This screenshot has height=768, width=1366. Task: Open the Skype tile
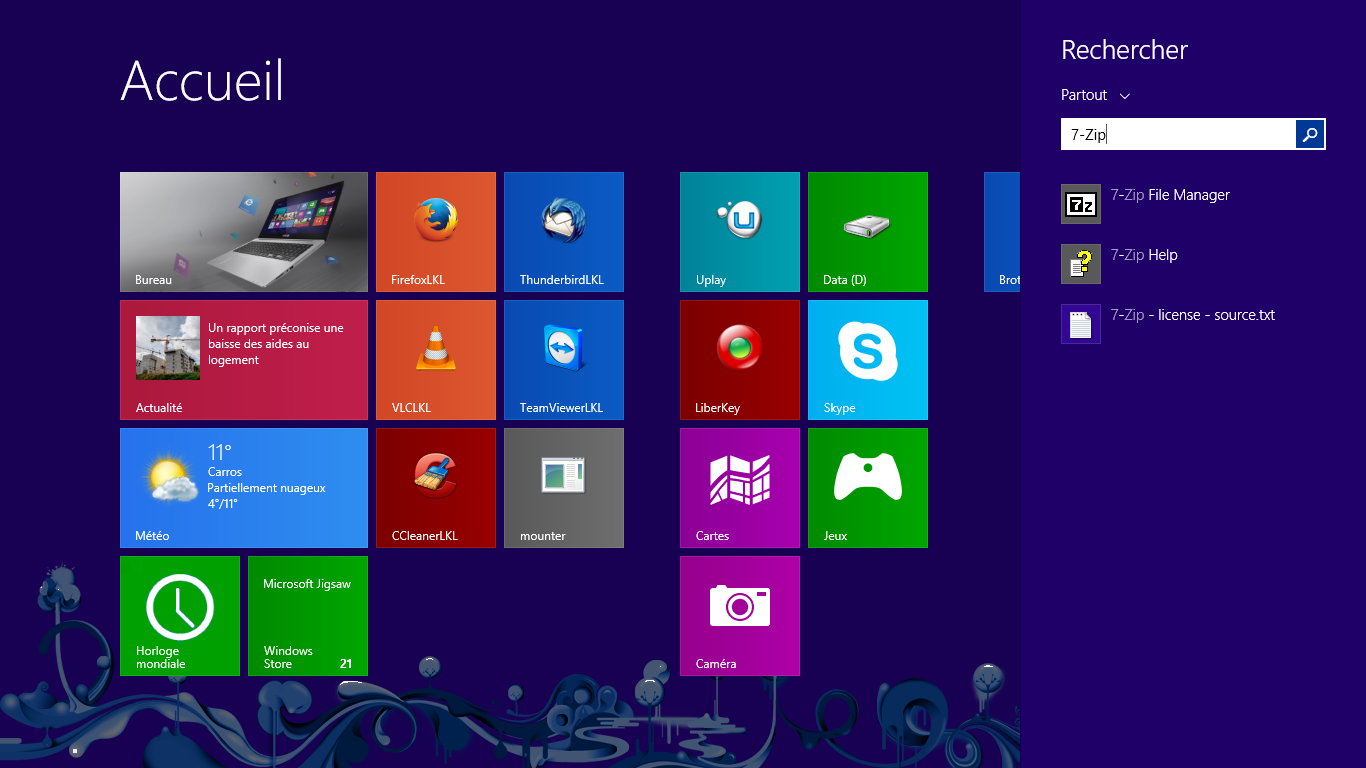pyautogui.click(x=868, y=360)
